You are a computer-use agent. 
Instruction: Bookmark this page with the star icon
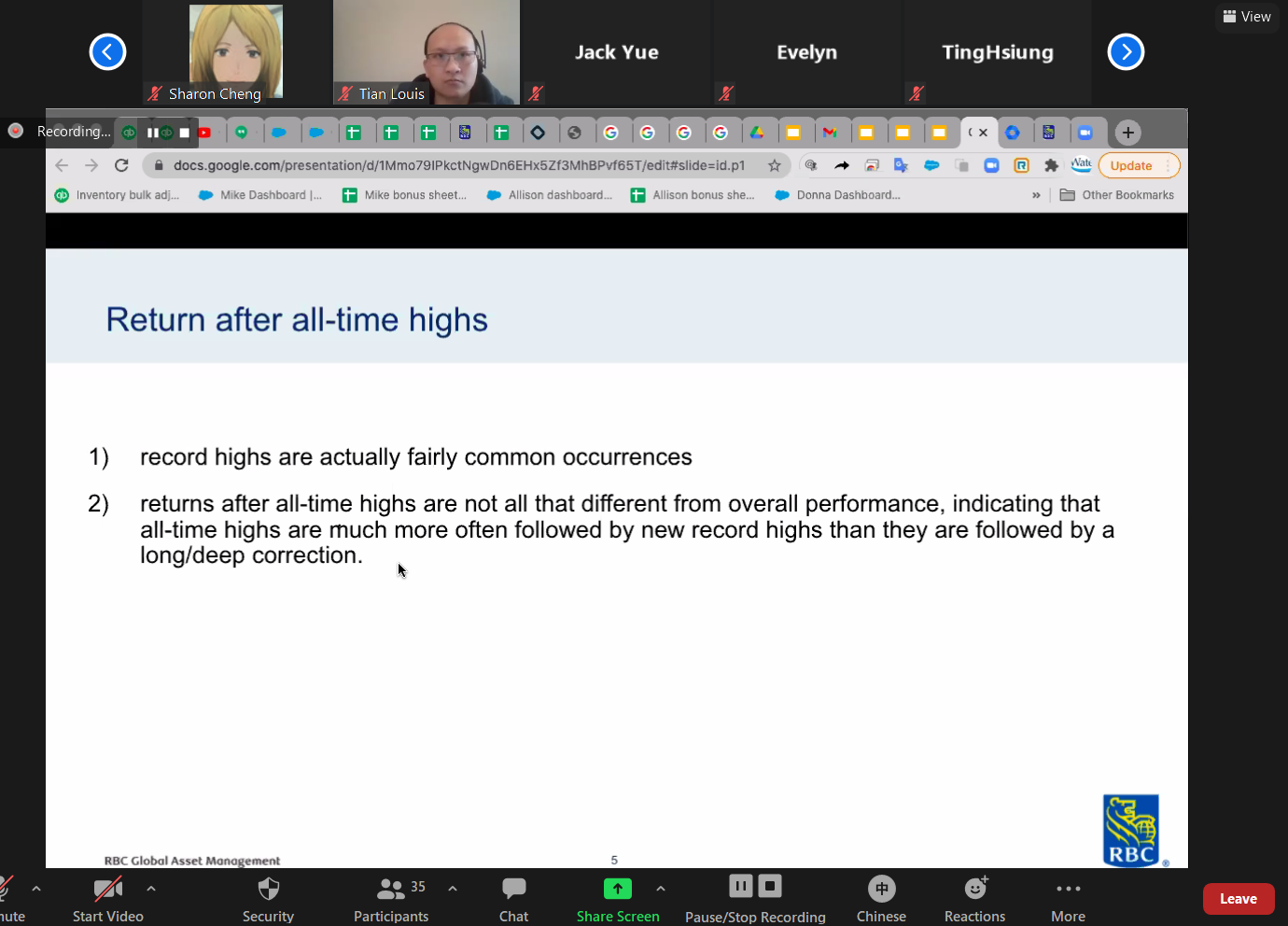tap(774, 165)
